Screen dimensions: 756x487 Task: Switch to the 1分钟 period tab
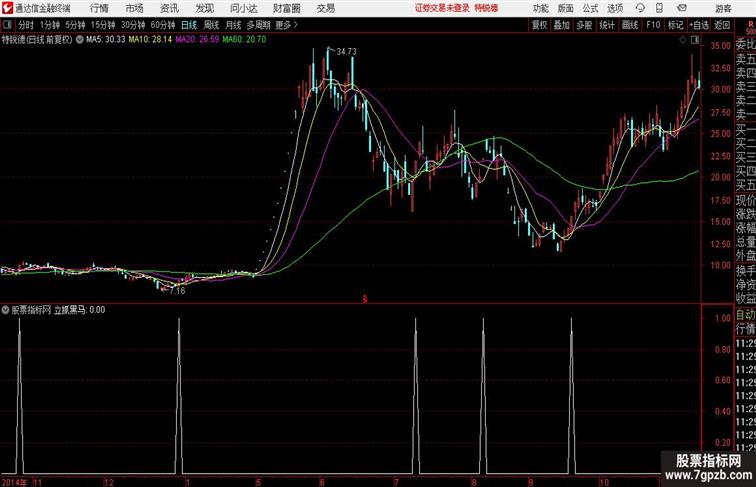(x=50, y=25)
